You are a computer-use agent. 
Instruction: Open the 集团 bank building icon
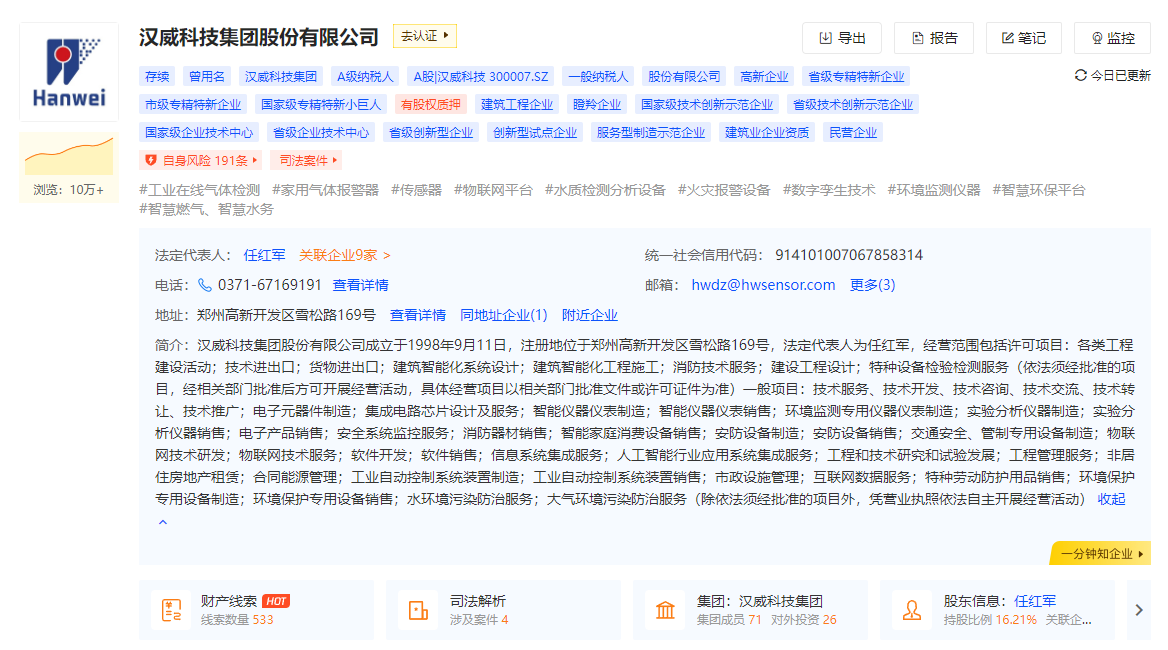[665, 610]
